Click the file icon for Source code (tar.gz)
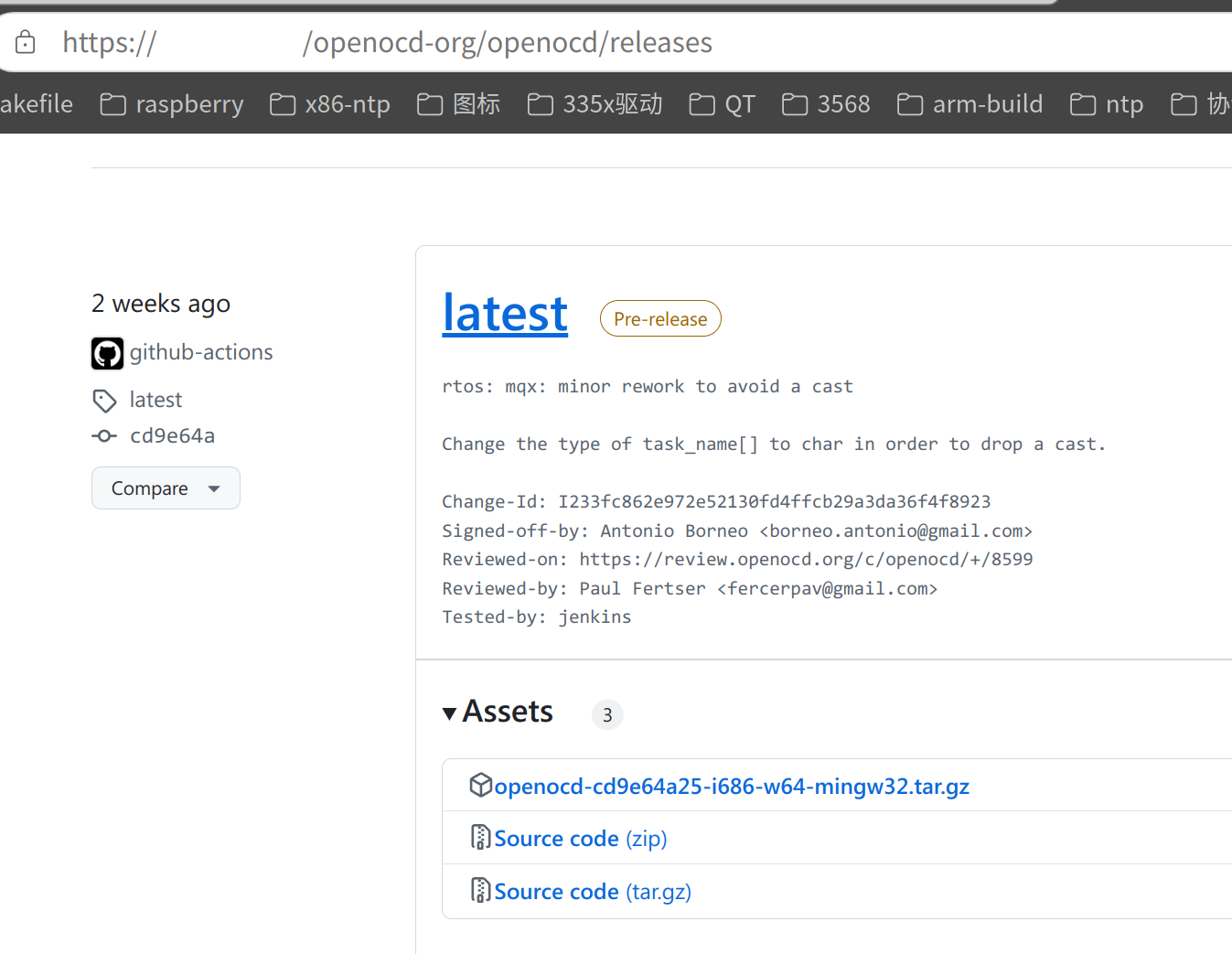1232x954 pixels. pos(480,890)
